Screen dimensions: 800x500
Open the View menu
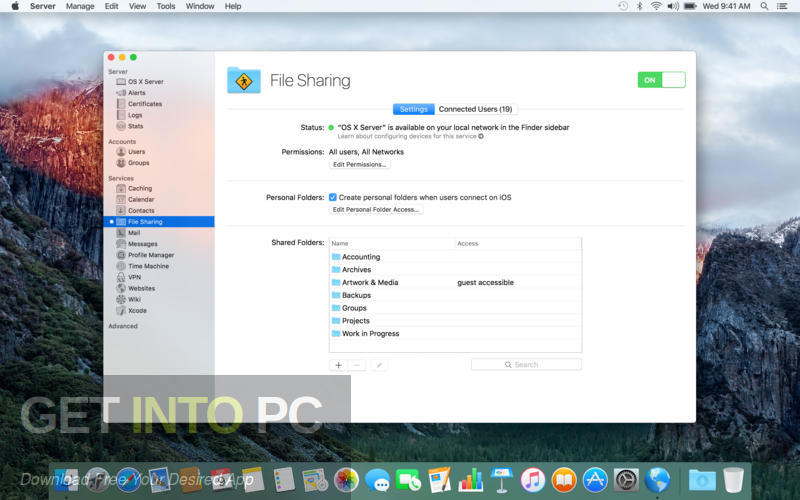(x=137, y=6)
